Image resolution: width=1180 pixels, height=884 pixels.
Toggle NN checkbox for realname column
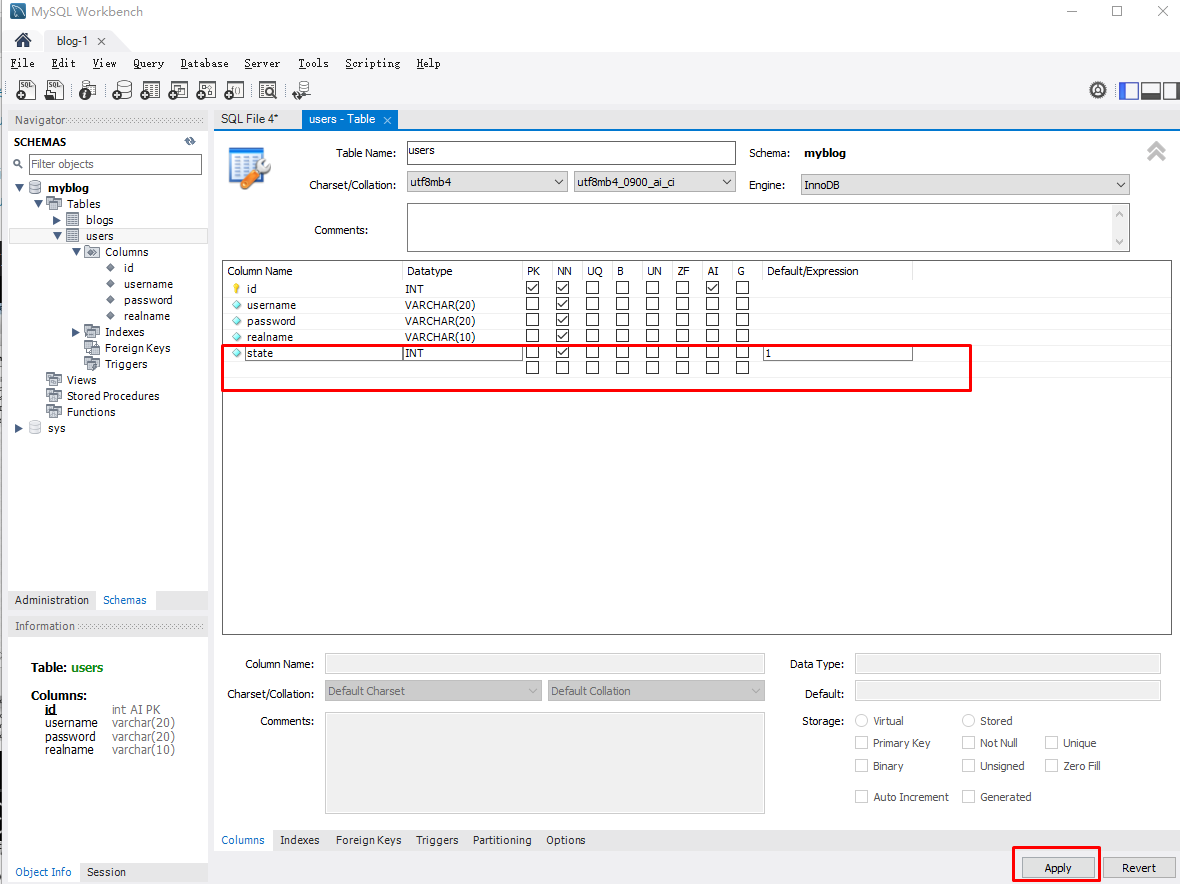(x=562, y=336)
